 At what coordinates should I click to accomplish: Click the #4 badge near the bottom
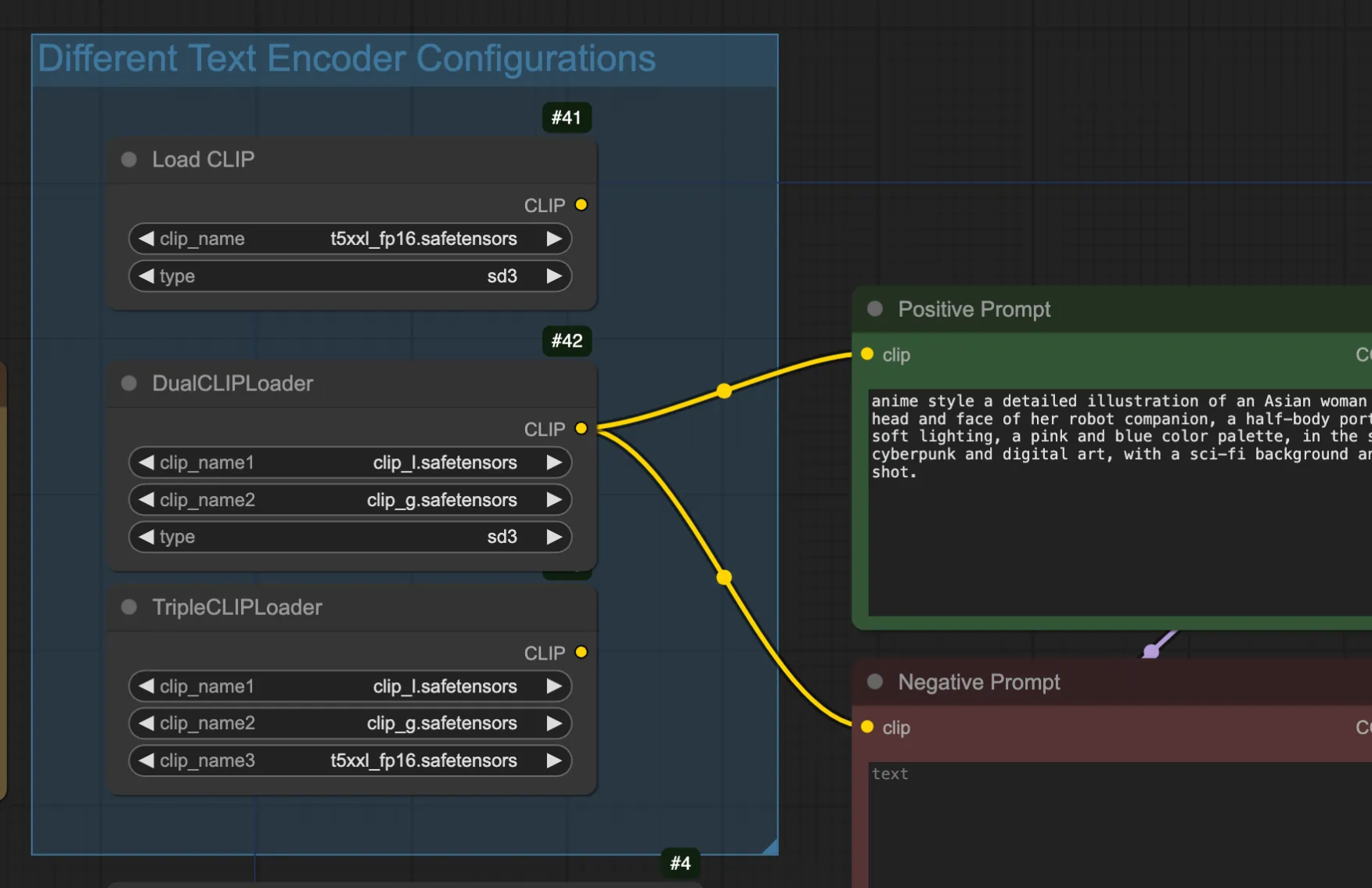pos(679,863)
